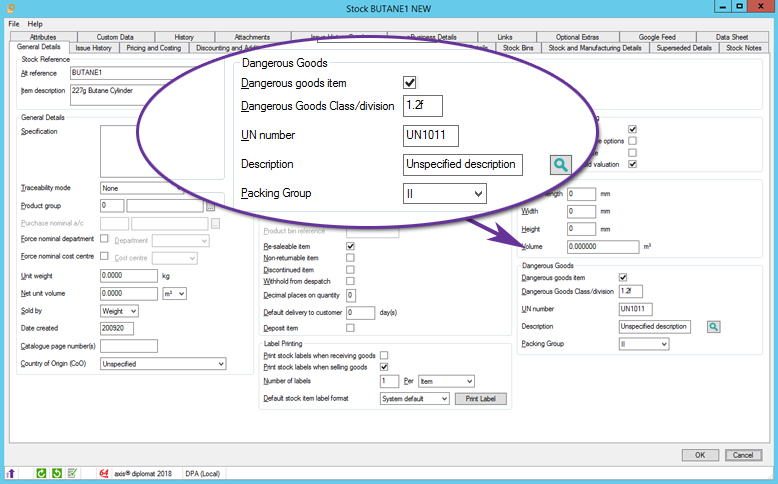Select the Issue History tab
This screenshot has height=484, width=778.
(x=94, y=48)
